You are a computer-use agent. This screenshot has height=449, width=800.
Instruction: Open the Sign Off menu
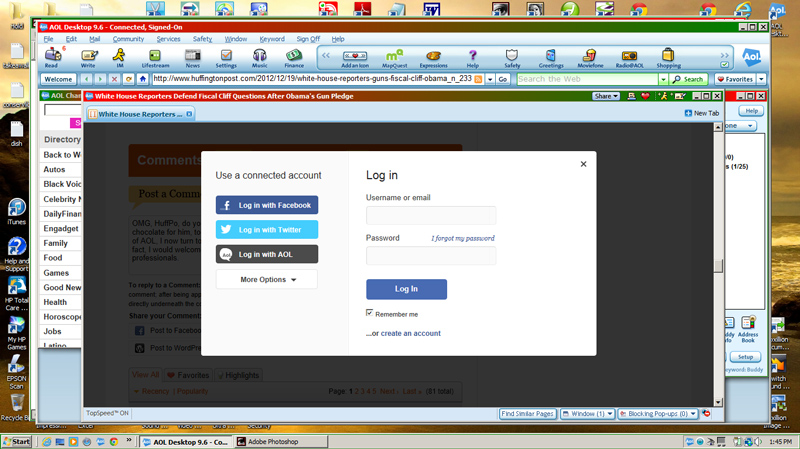point(308,39)
